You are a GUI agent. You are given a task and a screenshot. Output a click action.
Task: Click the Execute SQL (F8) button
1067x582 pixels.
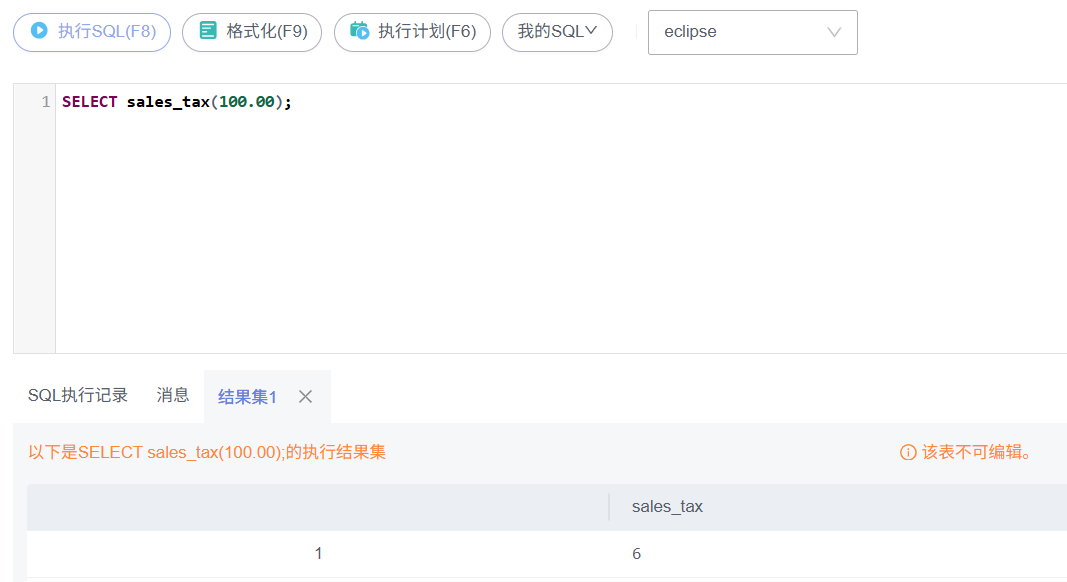92,32
